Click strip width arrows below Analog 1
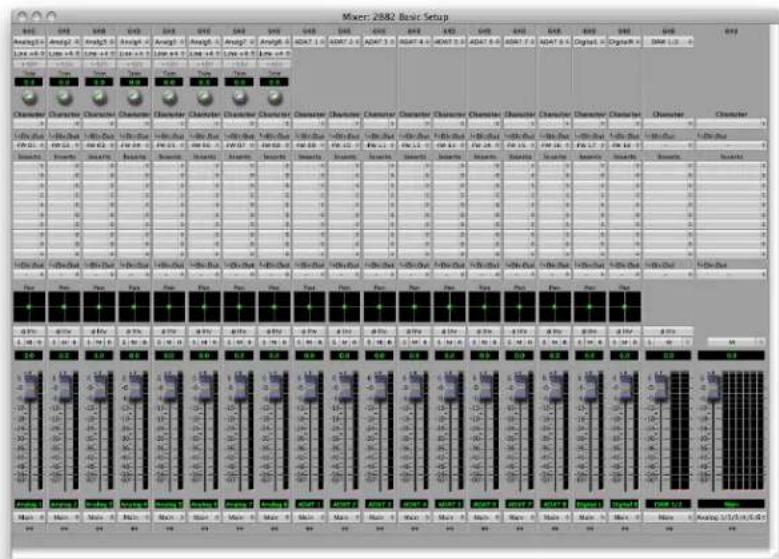The height and width of the screenshot is (559, 779). coord(29,529)
